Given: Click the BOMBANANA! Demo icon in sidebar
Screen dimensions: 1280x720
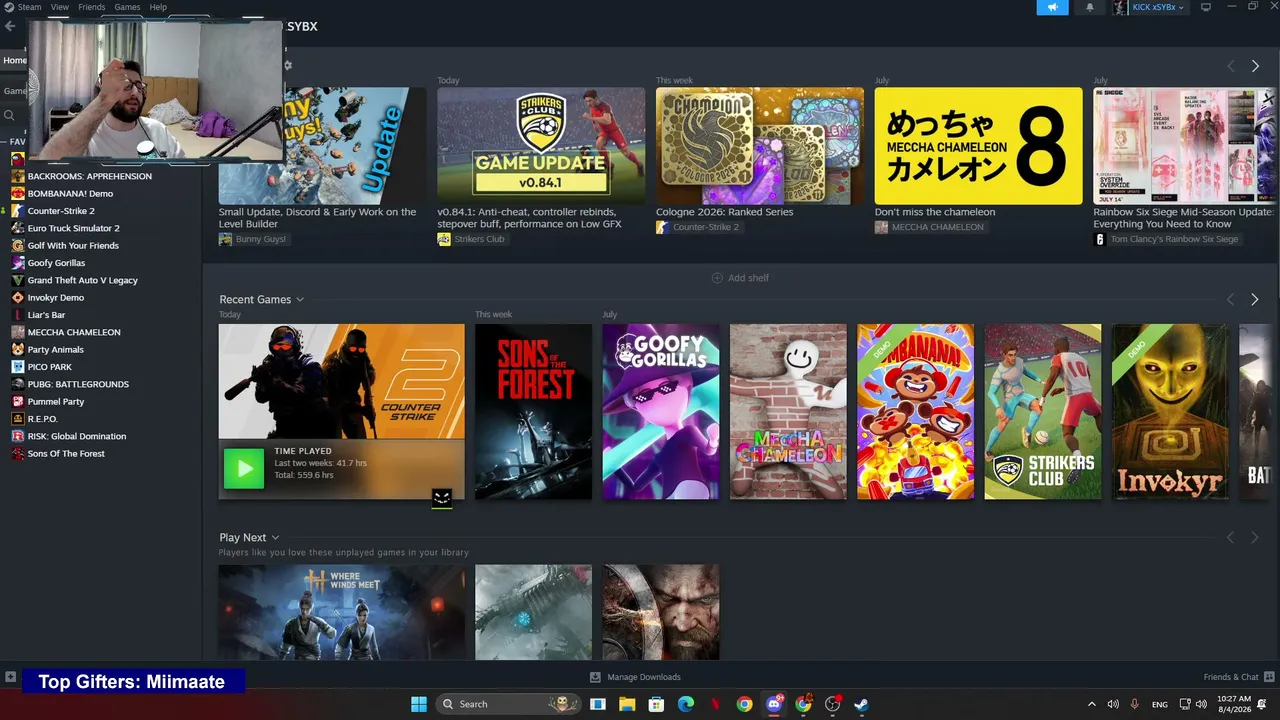Looking at the screenshot, I should point(18,193).
